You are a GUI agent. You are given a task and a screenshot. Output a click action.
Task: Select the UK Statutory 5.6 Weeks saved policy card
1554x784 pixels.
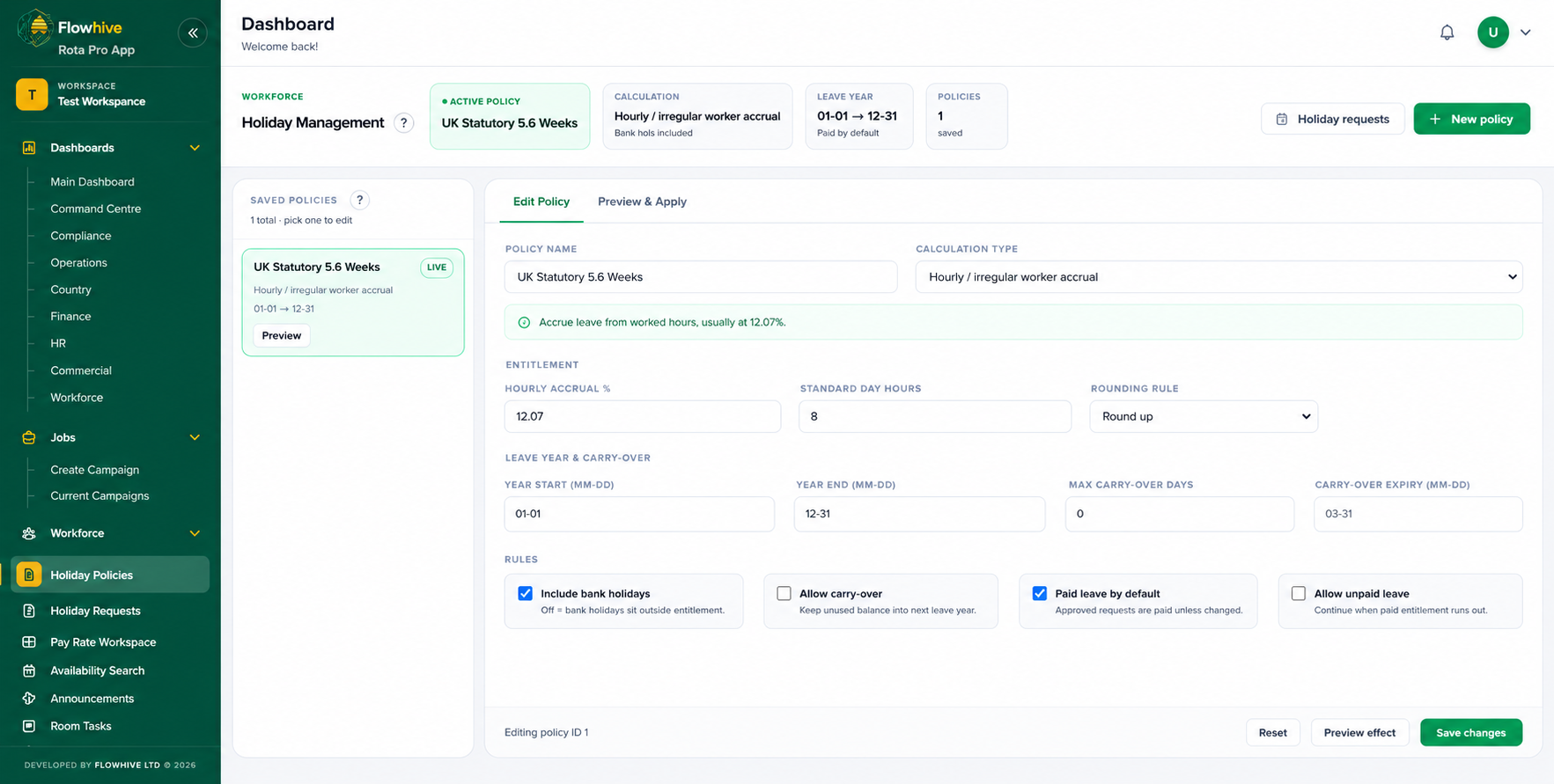[353, 302]
